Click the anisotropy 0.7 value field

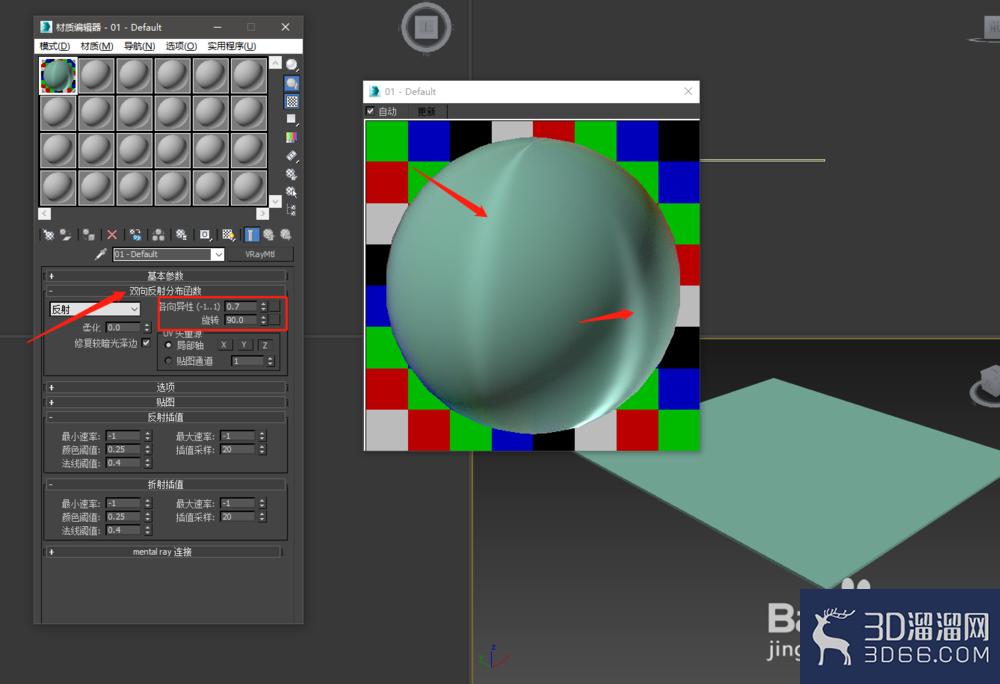tap(242, 307)
